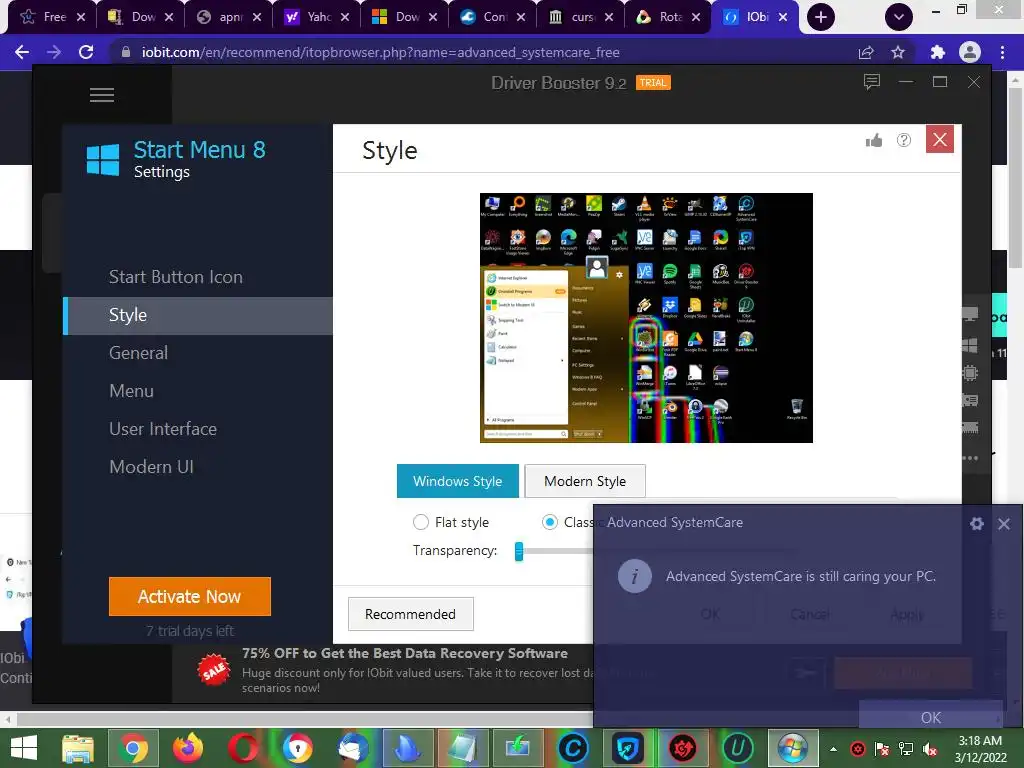Click the red SALE badge icon
The width and height of the screenshot is (1024, 768).
pos(214,670)
